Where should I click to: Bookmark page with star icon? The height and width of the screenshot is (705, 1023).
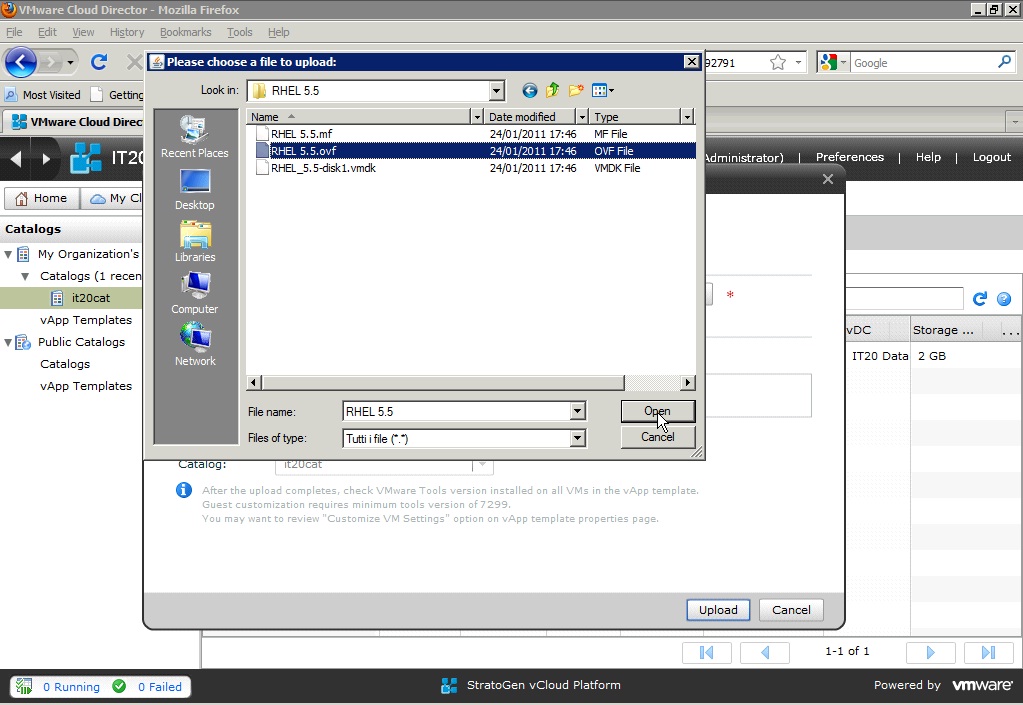(778, 63)
